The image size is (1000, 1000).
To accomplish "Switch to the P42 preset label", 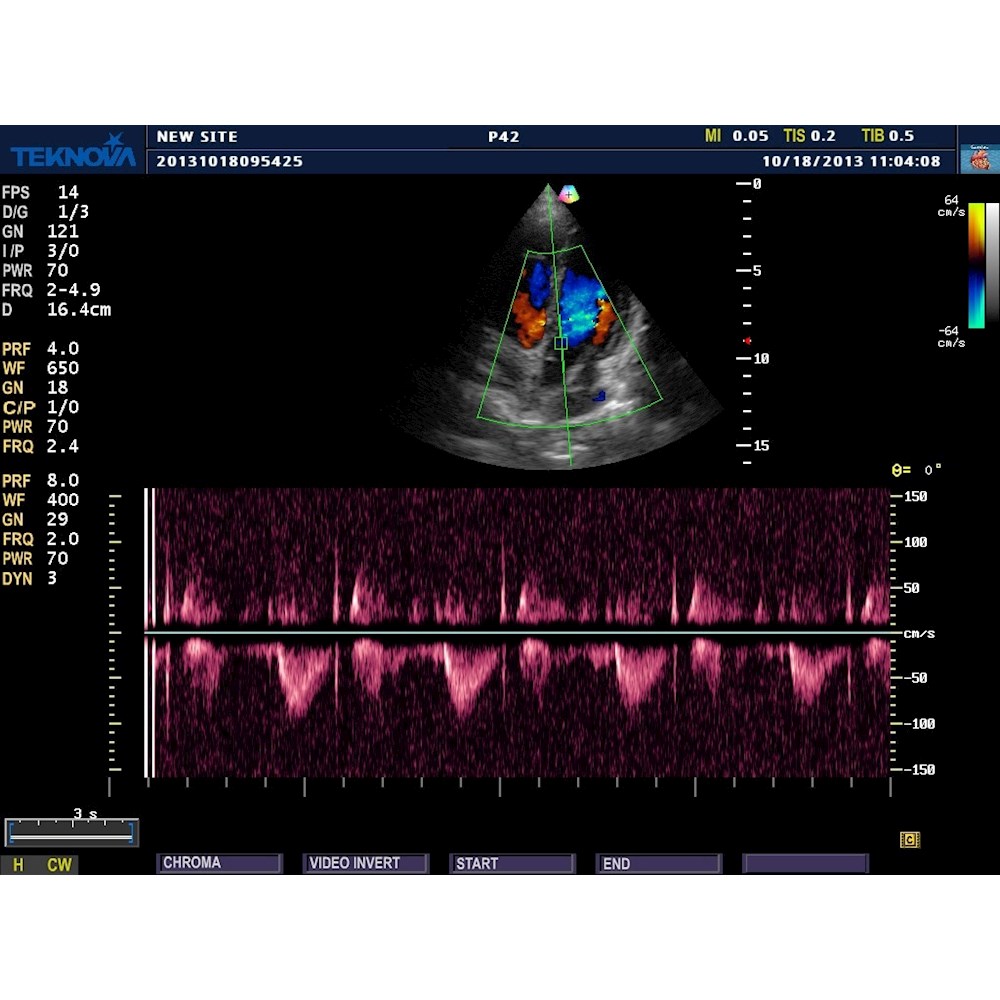I will 504,135.
